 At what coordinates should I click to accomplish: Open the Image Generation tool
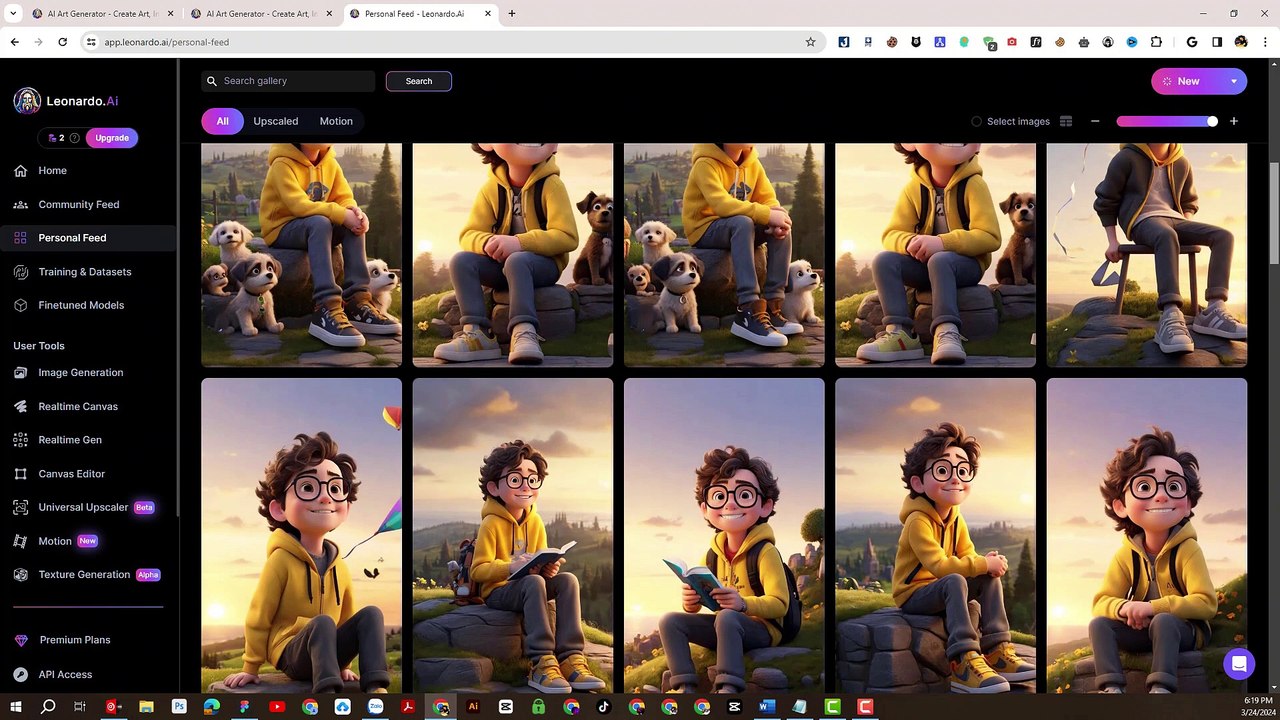(80, 372)
